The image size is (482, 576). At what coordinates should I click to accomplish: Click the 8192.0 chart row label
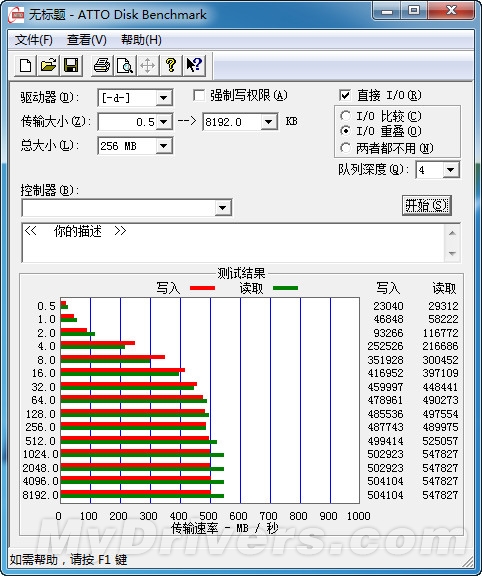[40, 495]
